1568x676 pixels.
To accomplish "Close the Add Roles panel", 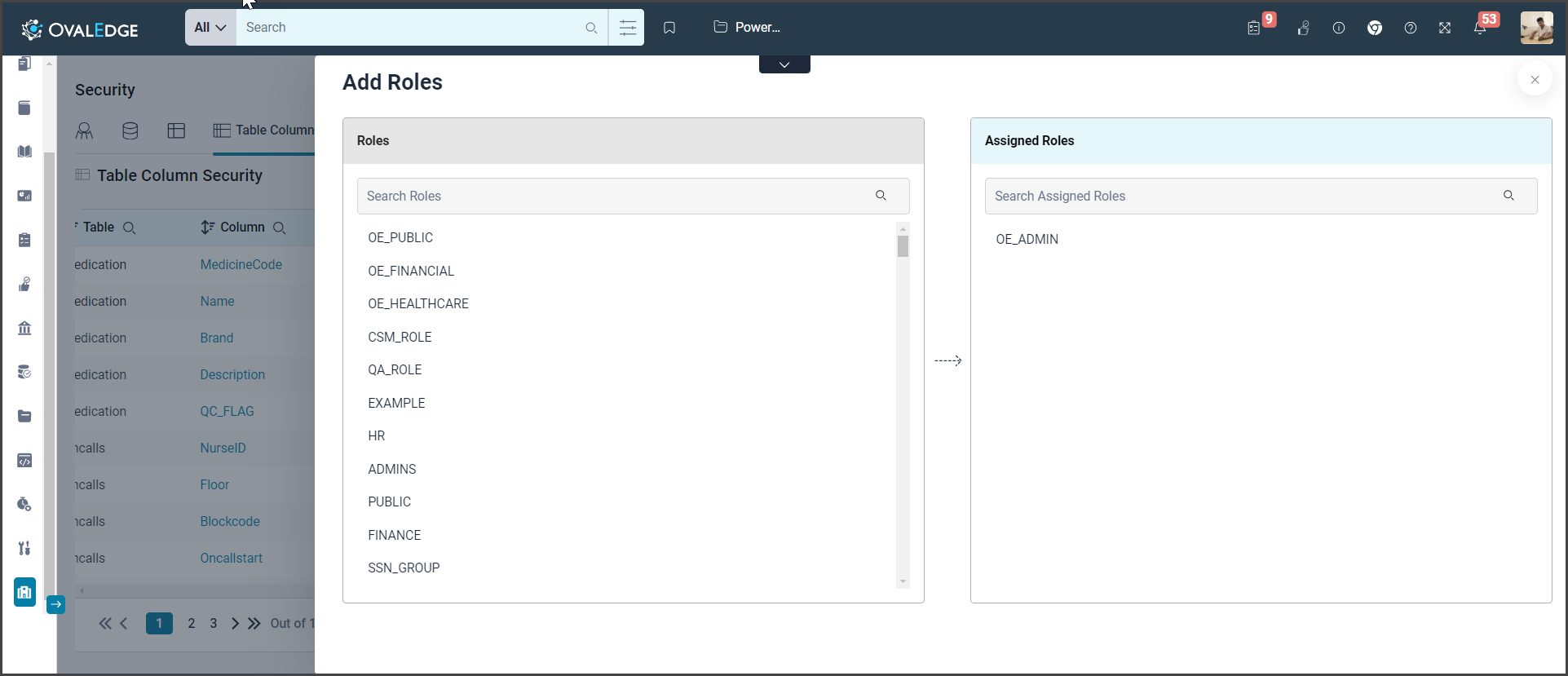I will pos(1535,79).
